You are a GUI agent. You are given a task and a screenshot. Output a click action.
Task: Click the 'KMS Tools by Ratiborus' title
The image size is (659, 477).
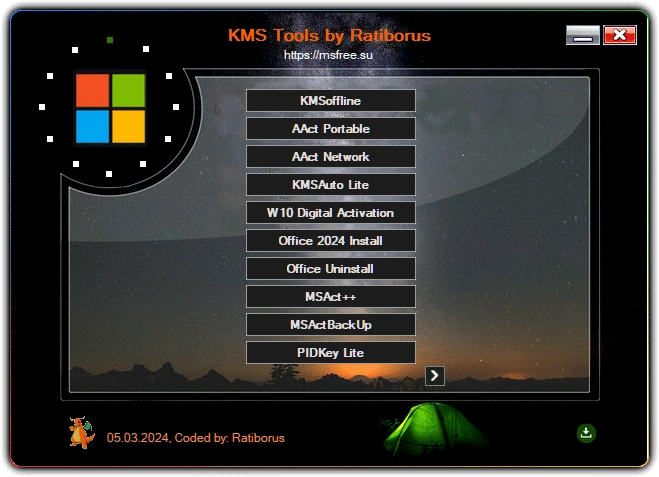click(x=329, y=35)
